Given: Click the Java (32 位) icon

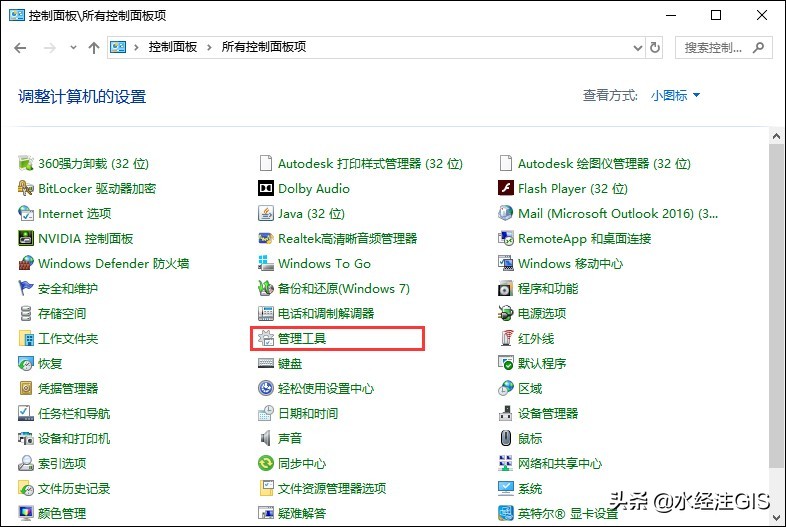Looking at the screenshot, I should click(x=266, y=213).
